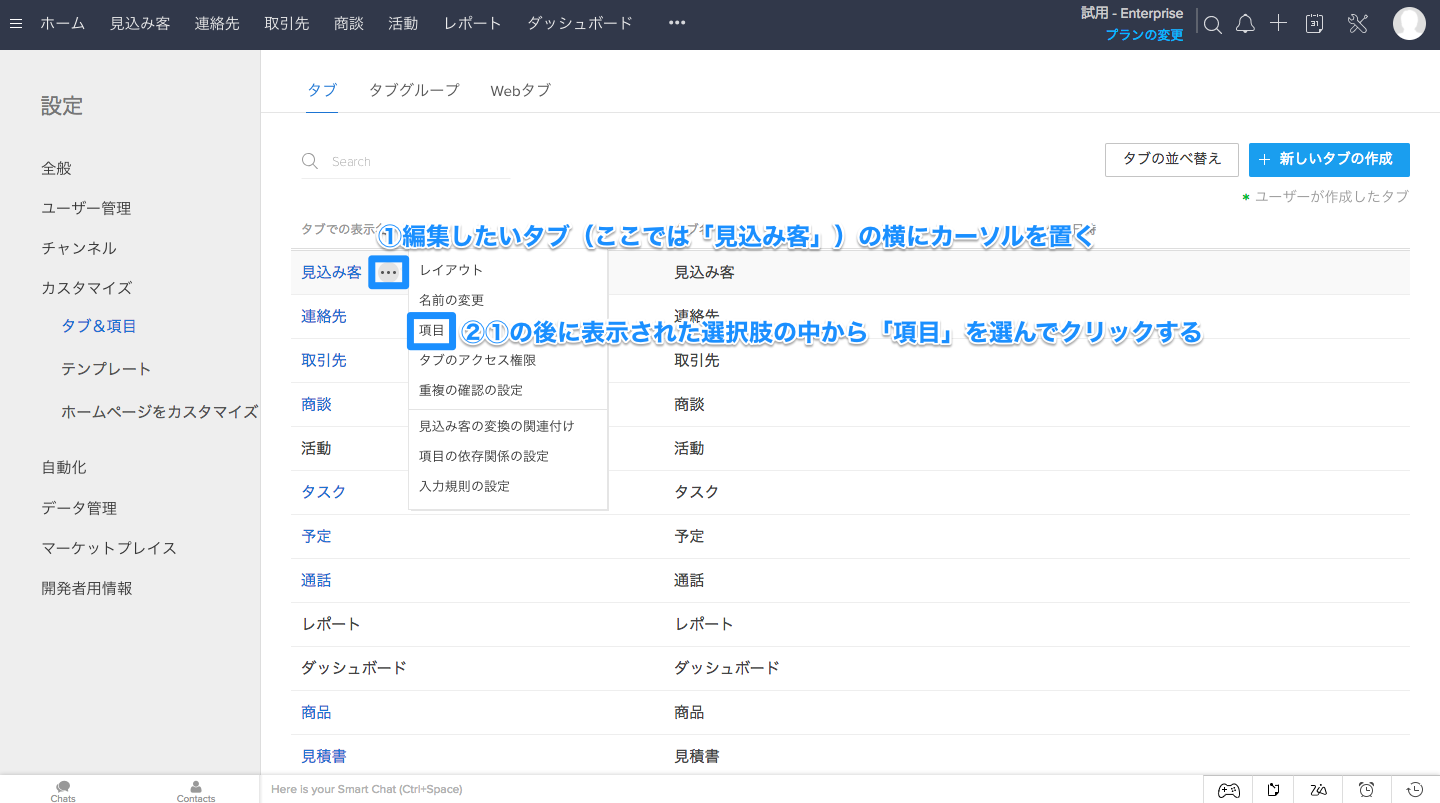Open the 通話 tab link in list
1440x803 pixels.
(316, 580)
